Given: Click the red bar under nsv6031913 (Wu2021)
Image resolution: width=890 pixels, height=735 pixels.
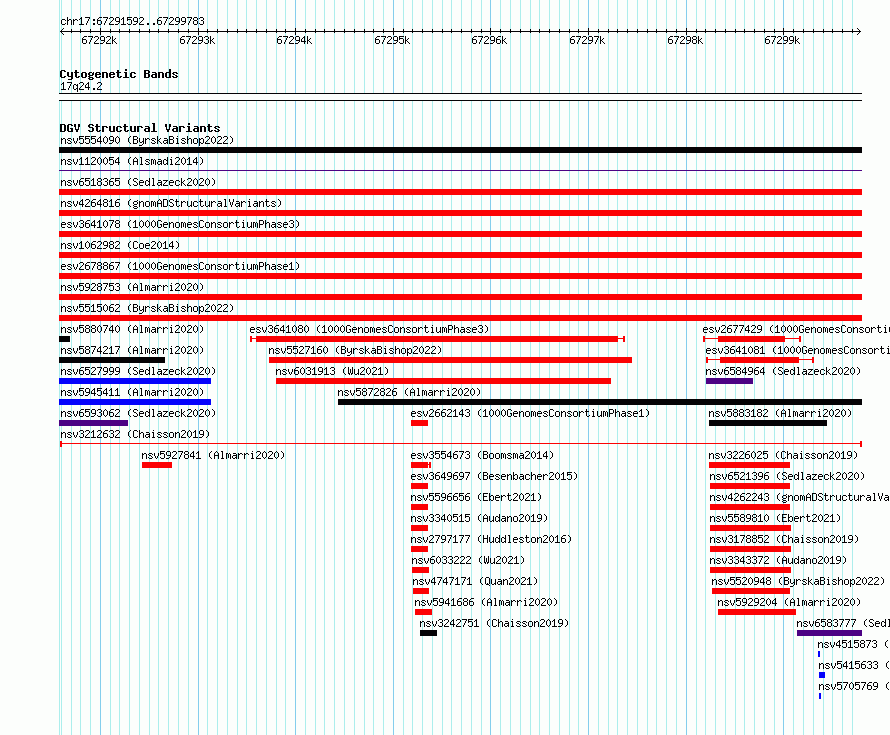Looking at the screenshot, I should coord(443,381).
